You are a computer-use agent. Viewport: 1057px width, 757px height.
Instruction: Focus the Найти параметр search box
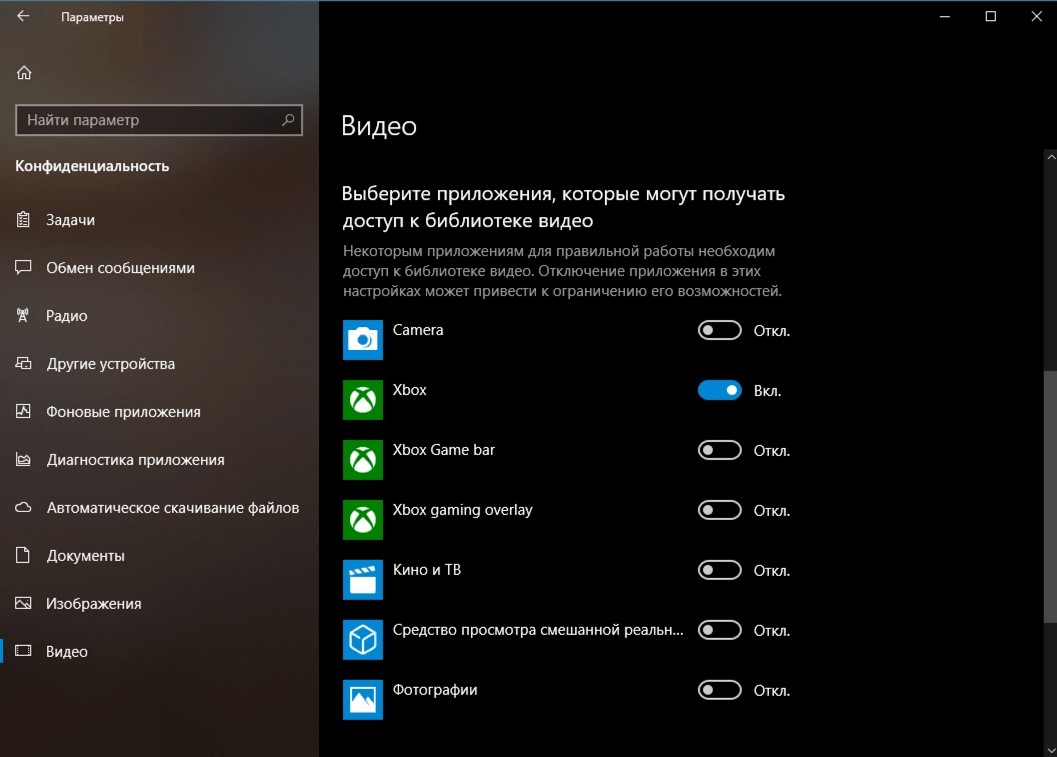[x=158, y=120]
